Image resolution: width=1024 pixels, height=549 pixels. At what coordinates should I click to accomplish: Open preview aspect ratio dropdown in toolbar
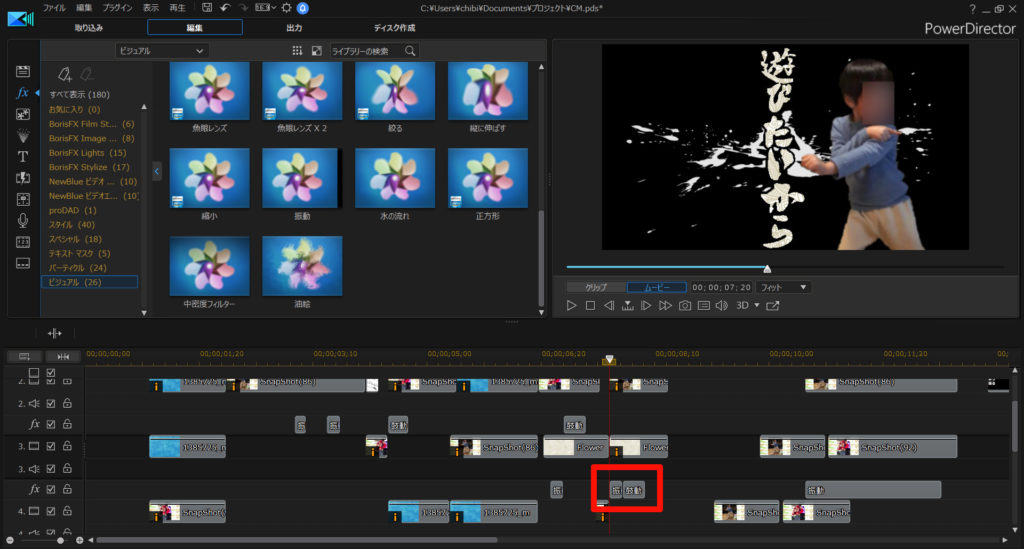click(265, 8)
